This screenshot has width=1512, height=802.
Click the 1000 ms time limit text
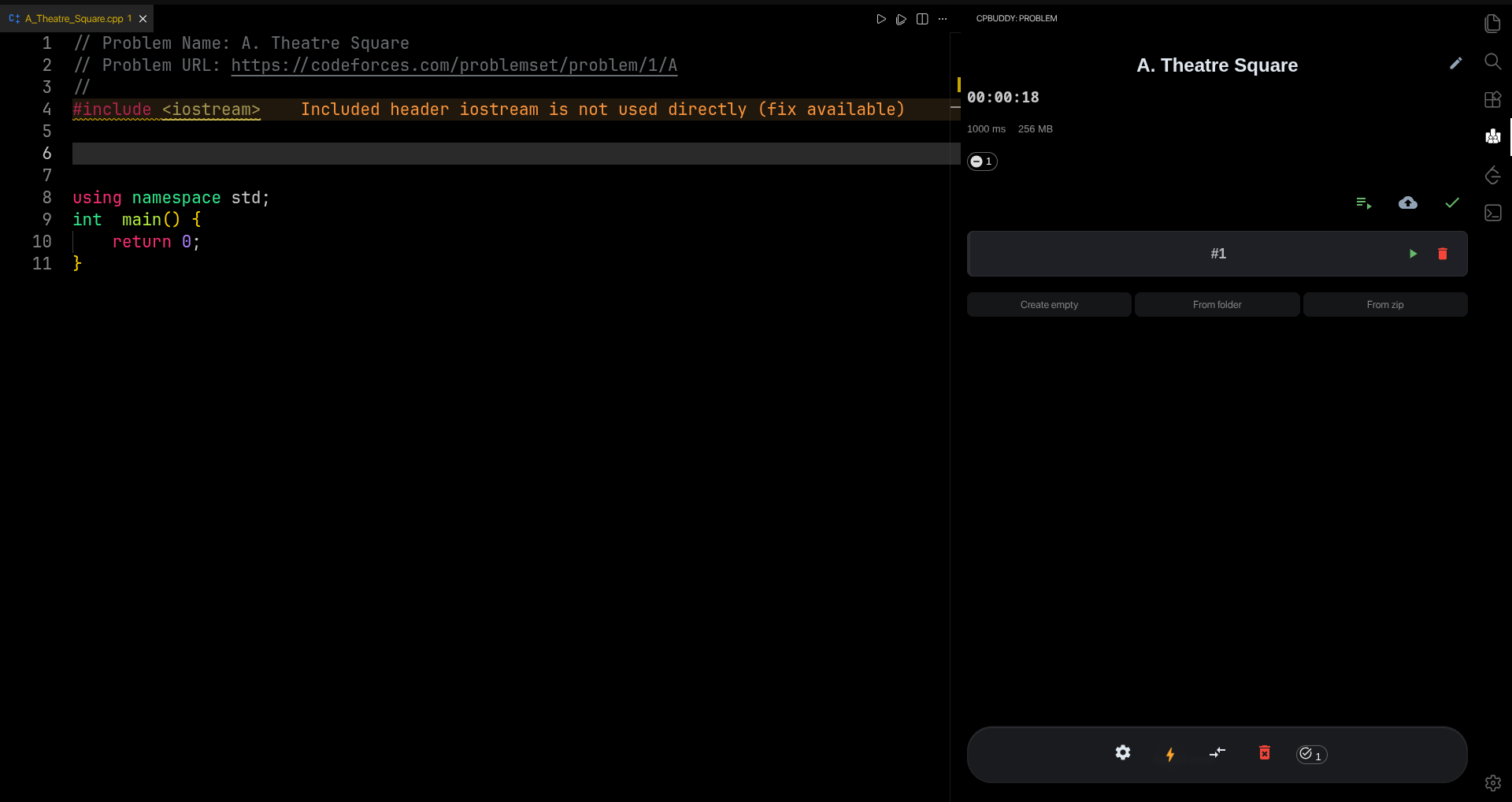[986, 129]
